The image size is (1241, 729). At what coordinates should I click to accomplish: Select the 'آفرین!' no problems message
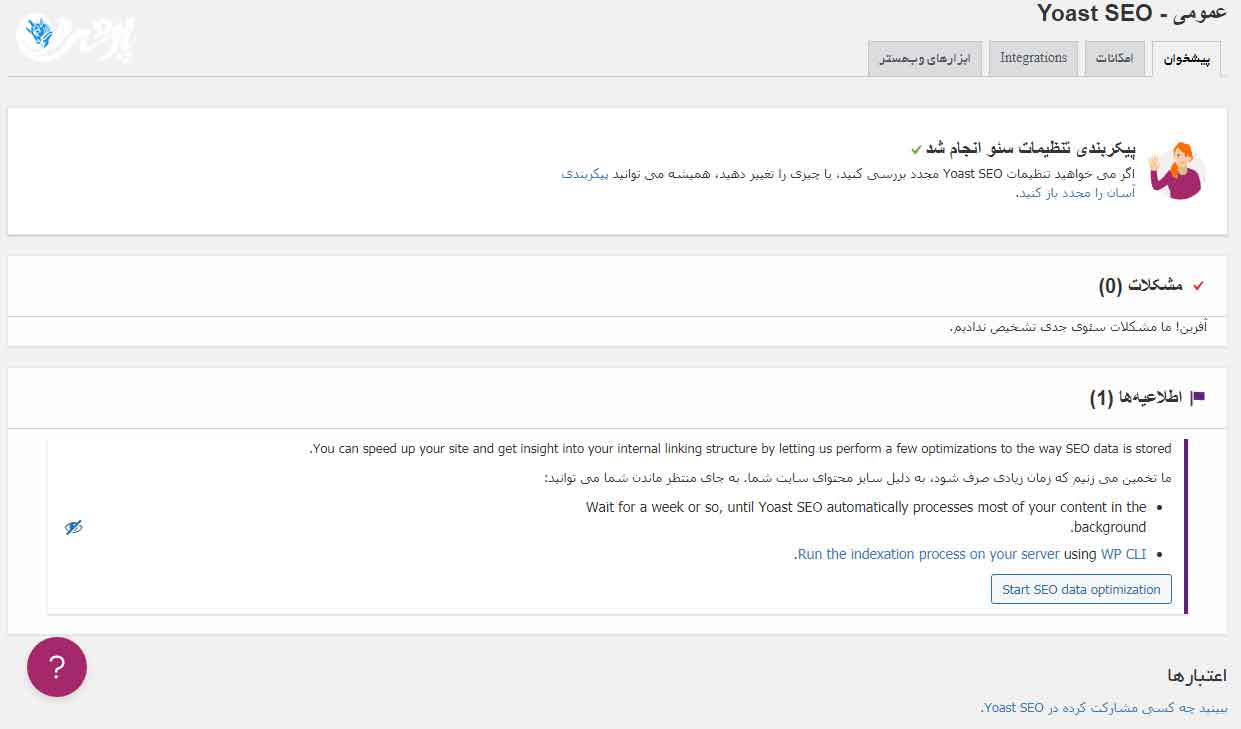pyautogui.click(x=1078, y=328)
